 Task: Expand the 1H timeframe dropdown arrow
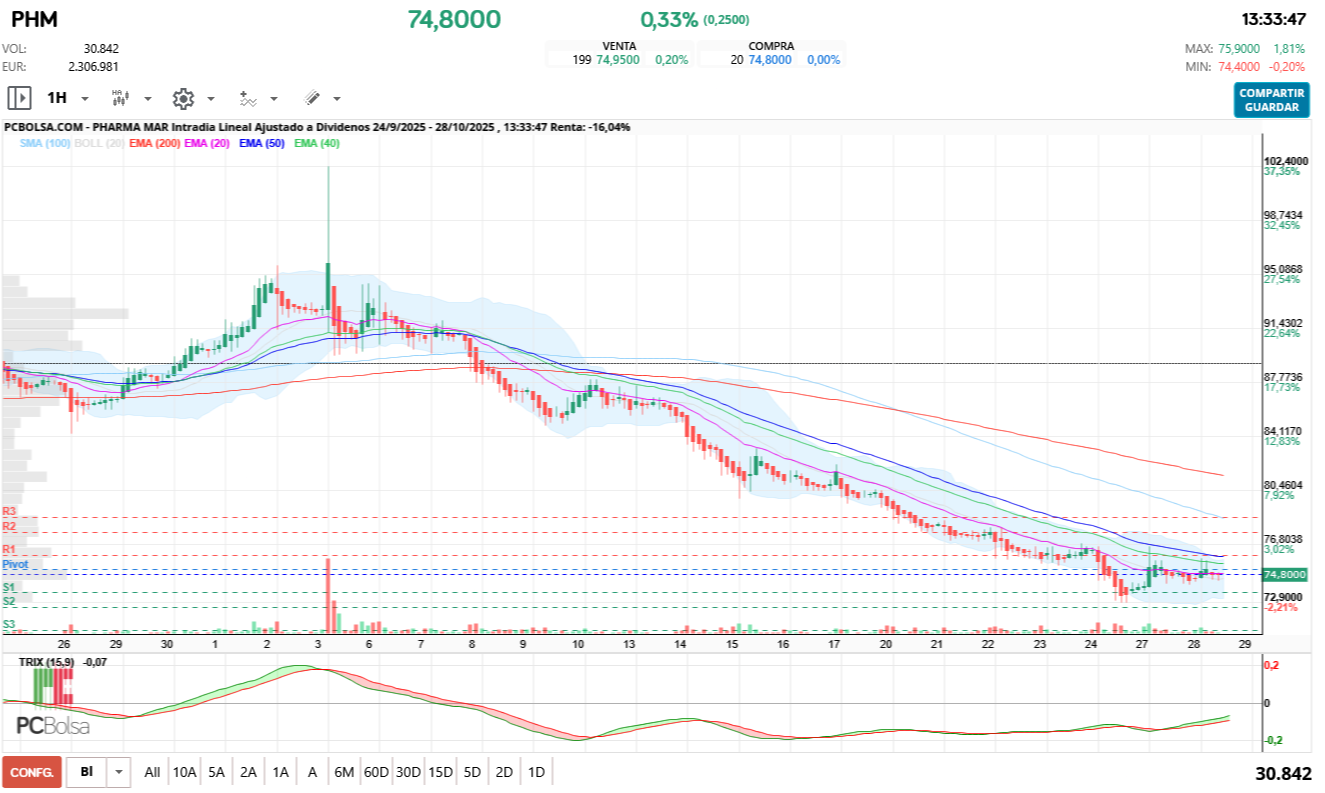85,99
